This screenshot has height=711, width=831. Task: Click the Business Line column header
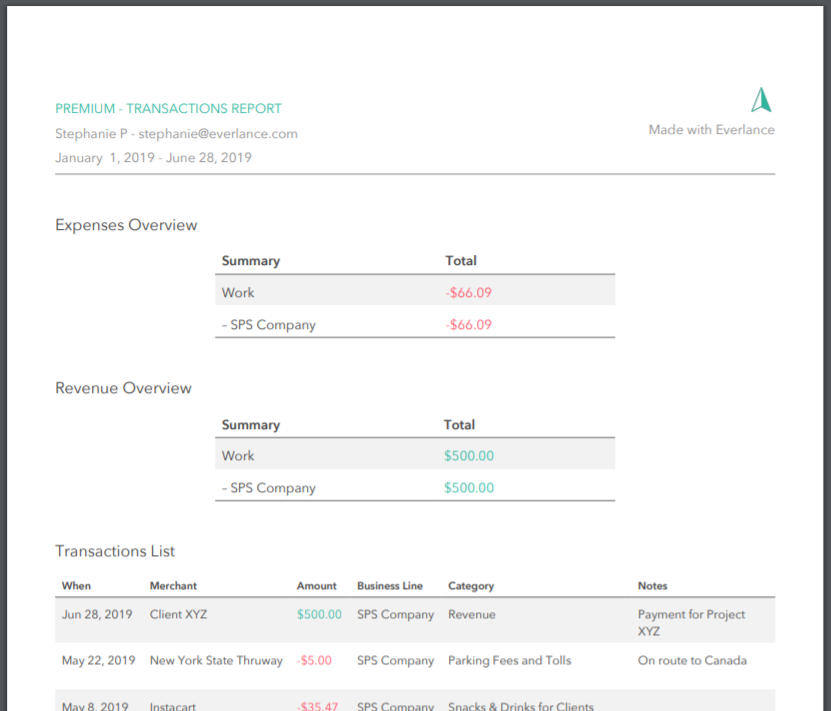[390, 586]
